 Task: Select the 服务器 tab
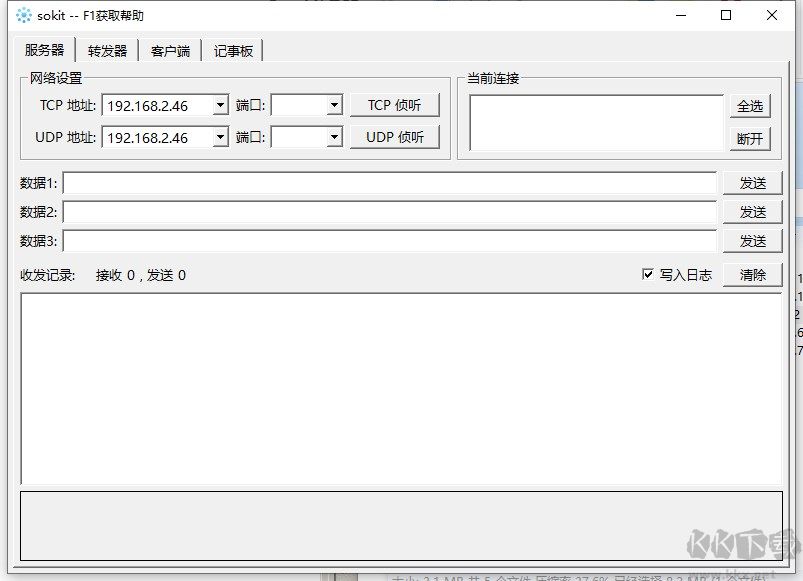(42, 49)
